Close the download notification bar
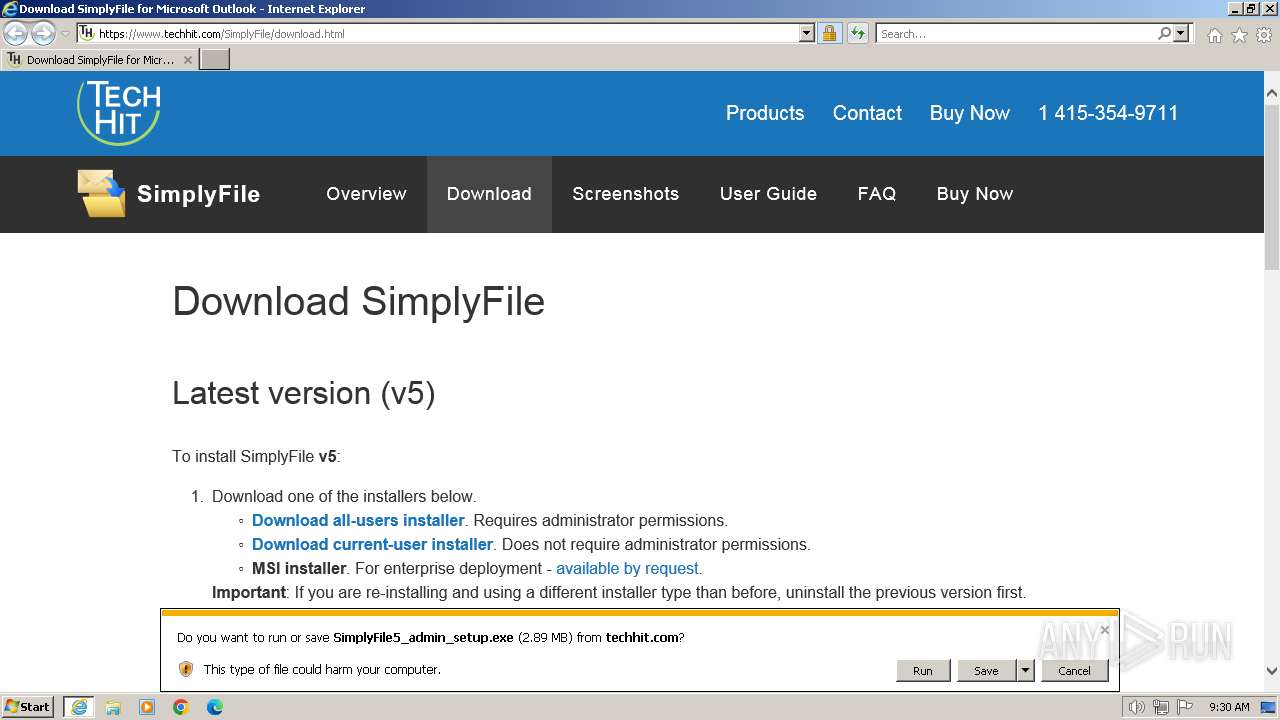1280x720 pixels. tap(1104, 629)
